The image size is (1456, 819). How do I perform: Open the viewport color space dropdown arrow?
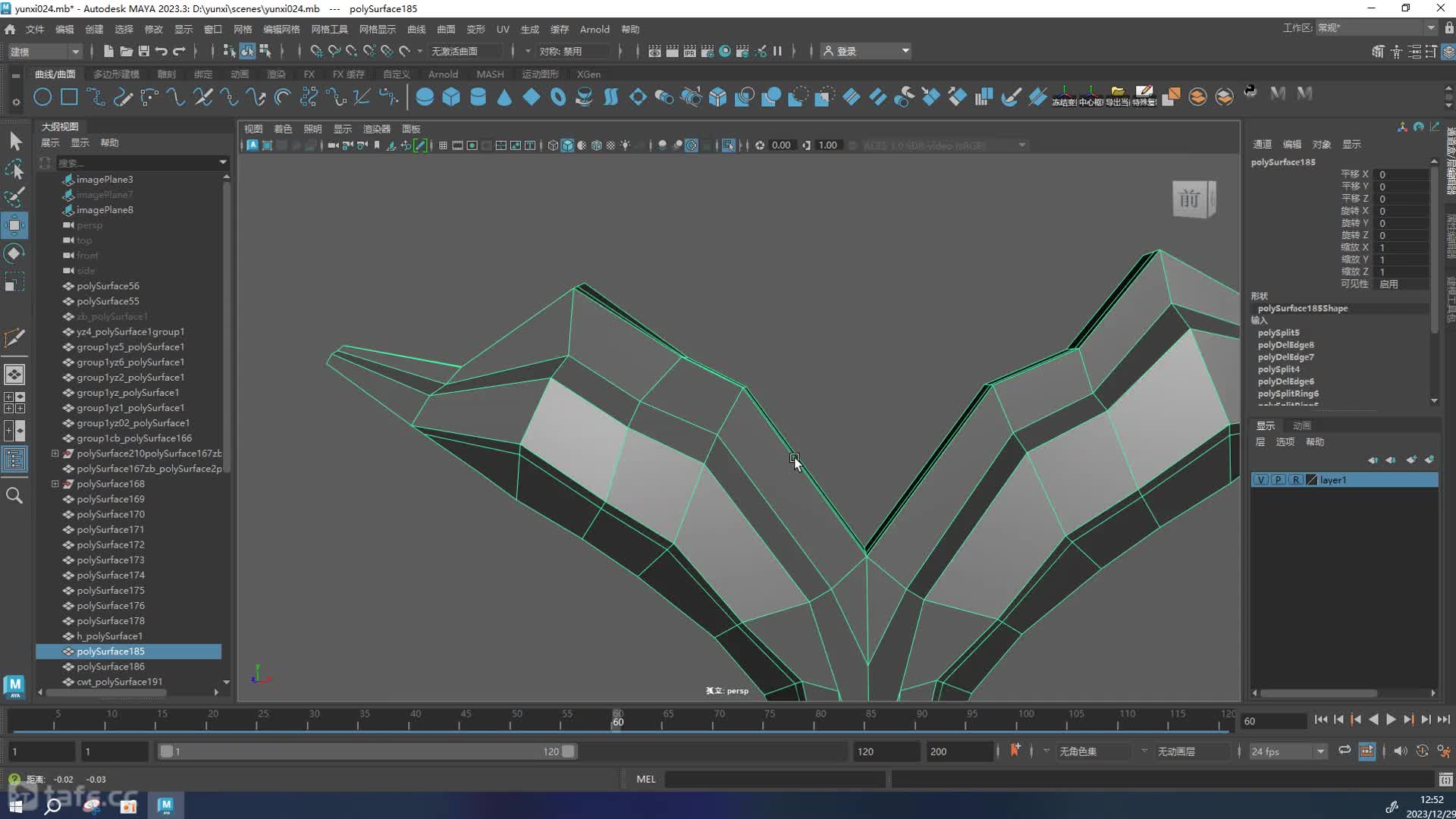click(x=1022, y=146)
